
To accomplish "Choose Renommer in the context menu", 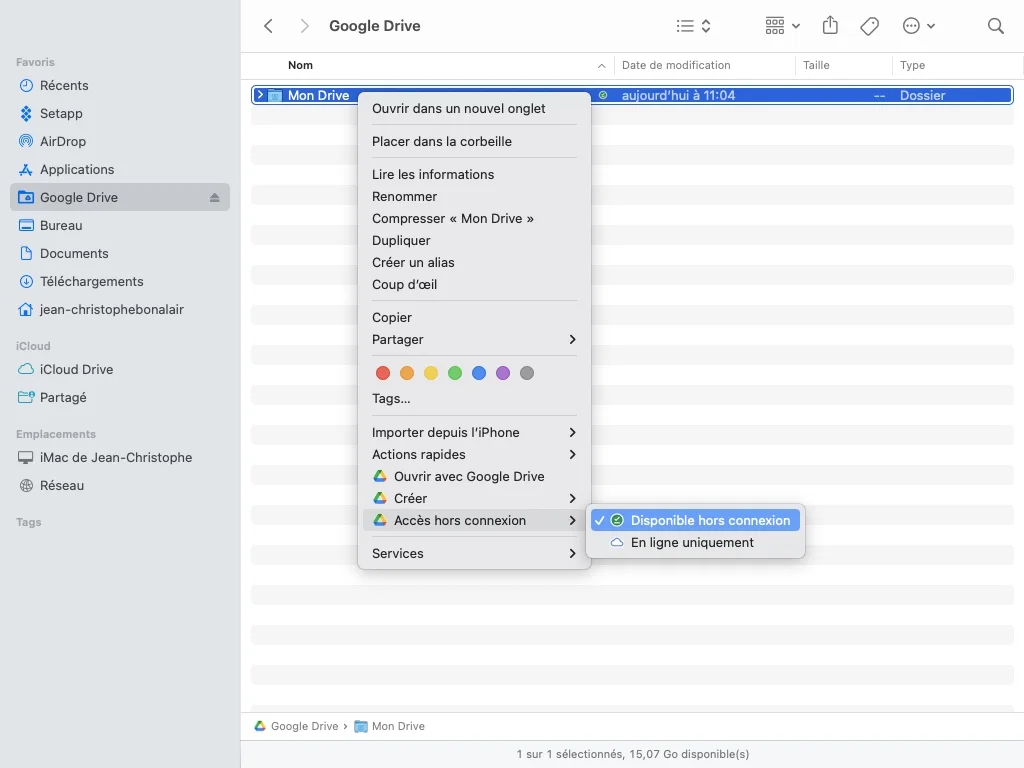I will pyautogui.click(x=474, y=197).
